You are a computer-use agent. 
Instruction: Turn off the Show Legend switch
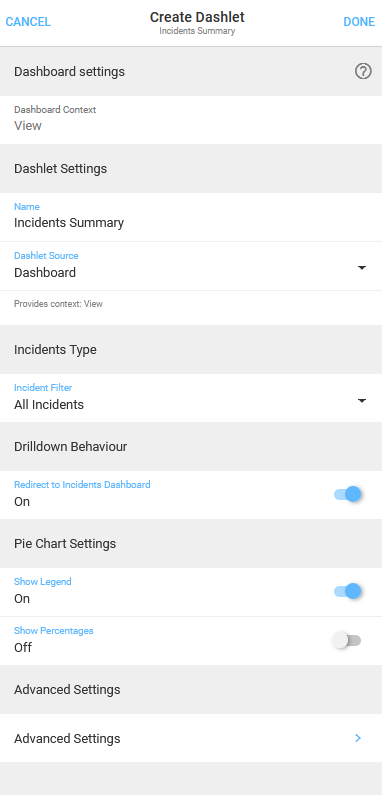coord(348,591)
